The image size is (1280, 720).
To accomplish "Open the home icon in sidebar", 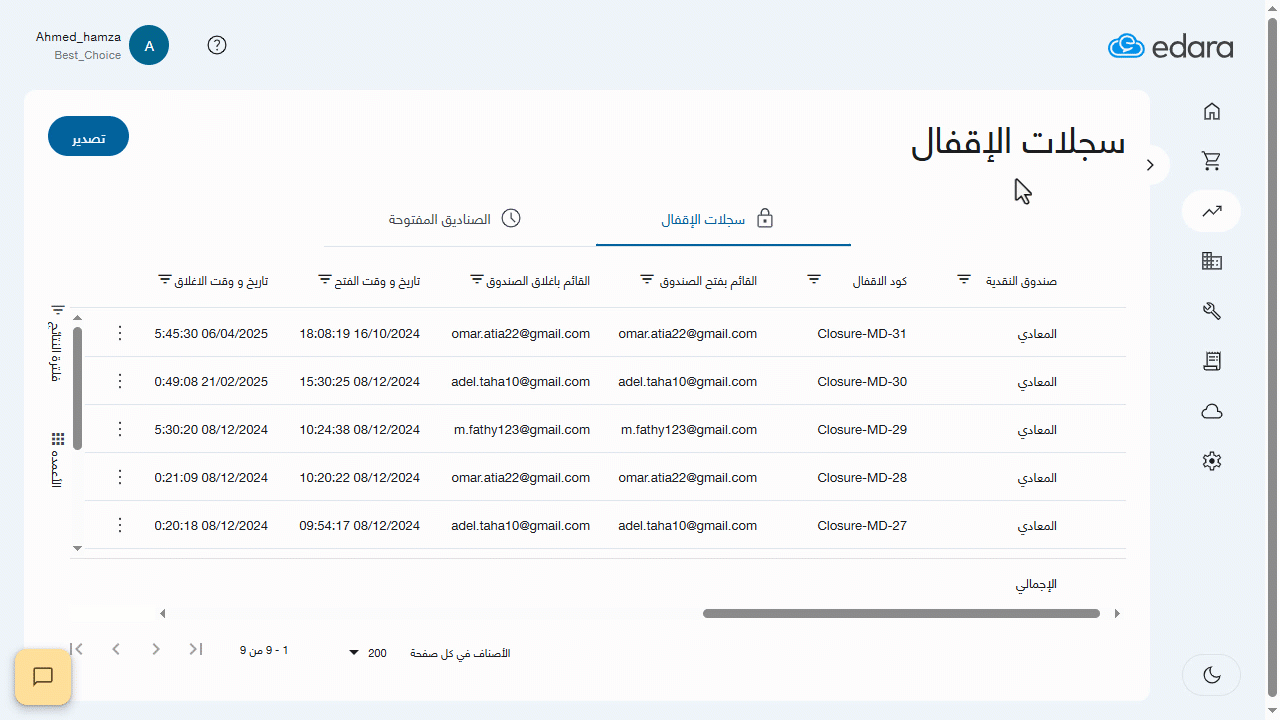I will click(x=1211, y=111).
